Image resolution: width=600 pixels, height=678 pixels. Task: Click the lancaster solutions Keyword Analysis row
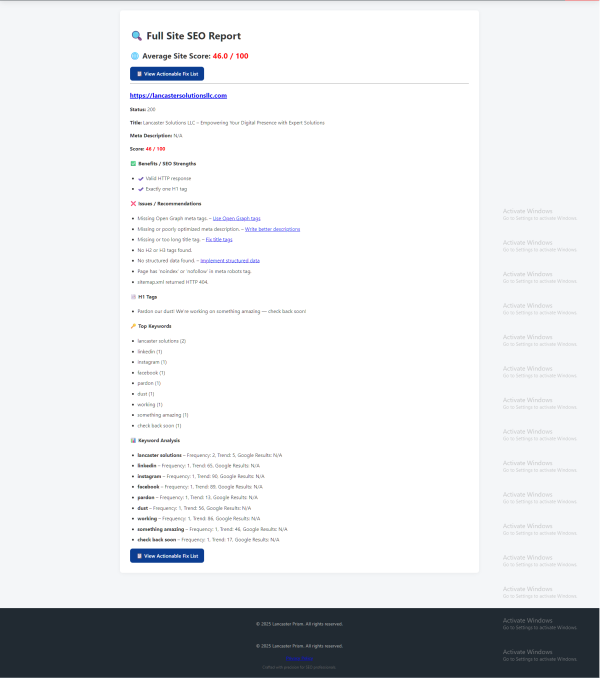pyautogui.click(x=210, y=455)
